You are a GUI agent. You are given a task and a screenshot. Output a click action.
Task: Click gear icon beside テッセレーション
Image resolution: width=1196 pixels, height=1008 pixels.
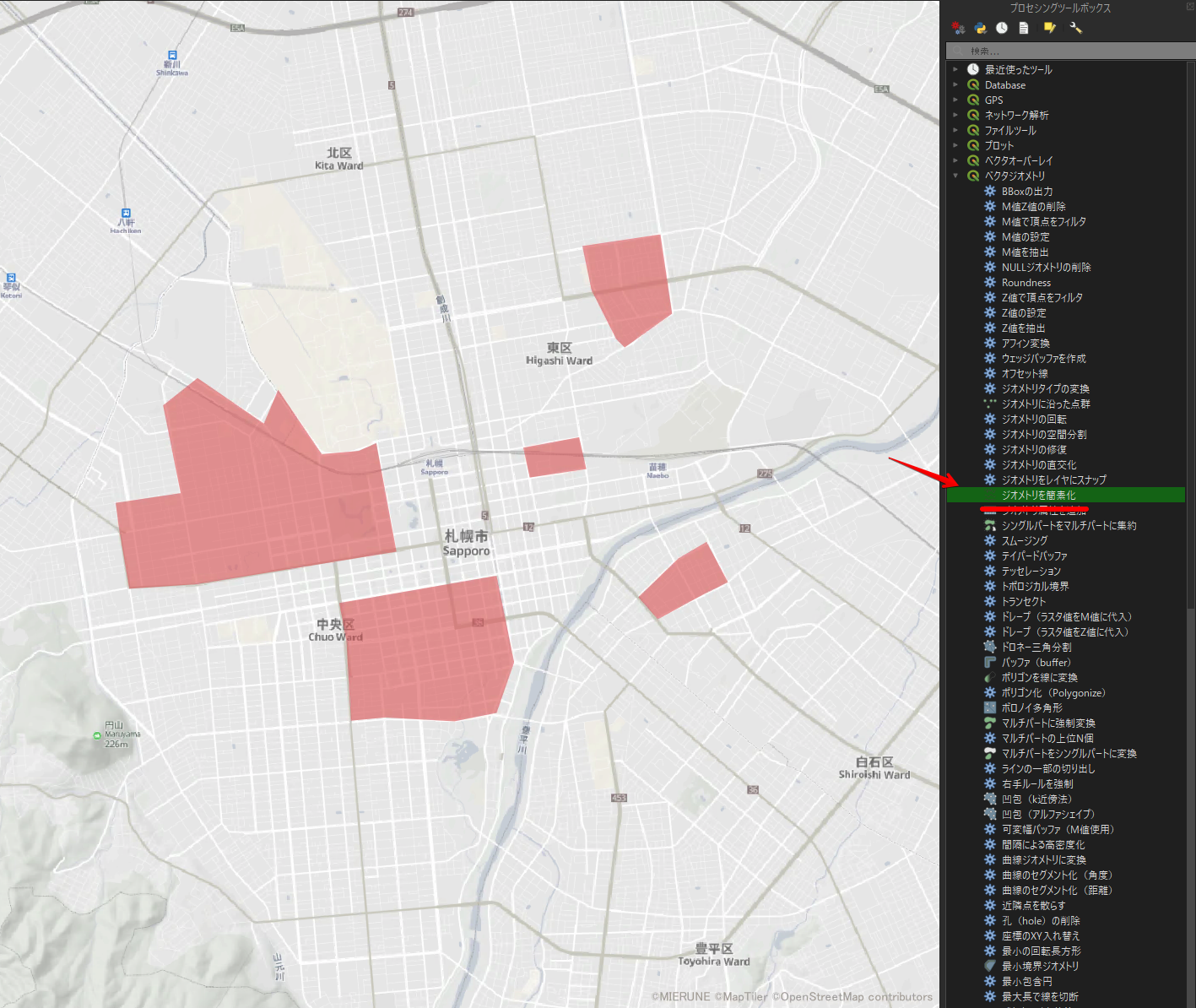(x=990, y=571)
